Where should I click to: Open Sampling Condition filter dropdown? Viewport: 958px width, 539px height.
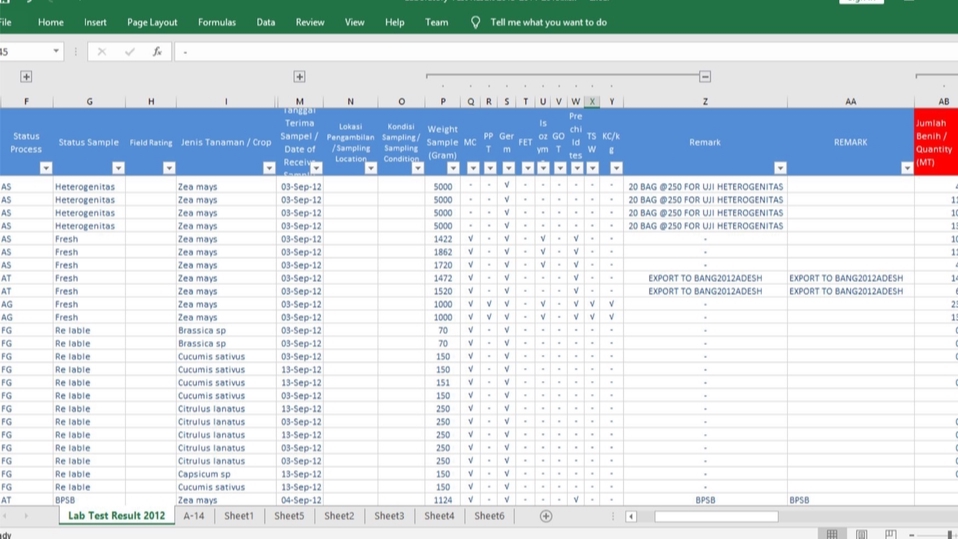(417, 168)
